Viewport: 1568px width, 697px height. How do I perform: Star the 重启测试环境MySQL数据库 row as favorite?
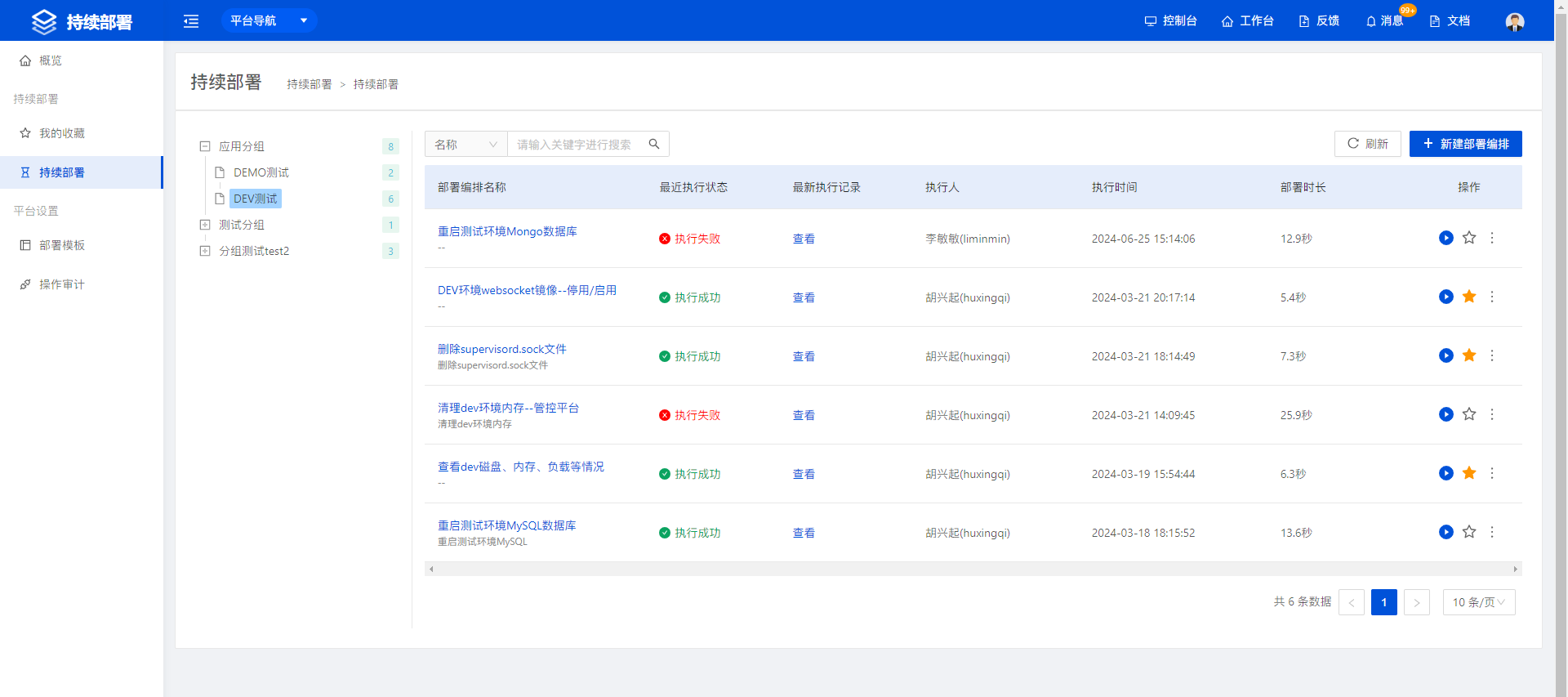point(1469,532)
